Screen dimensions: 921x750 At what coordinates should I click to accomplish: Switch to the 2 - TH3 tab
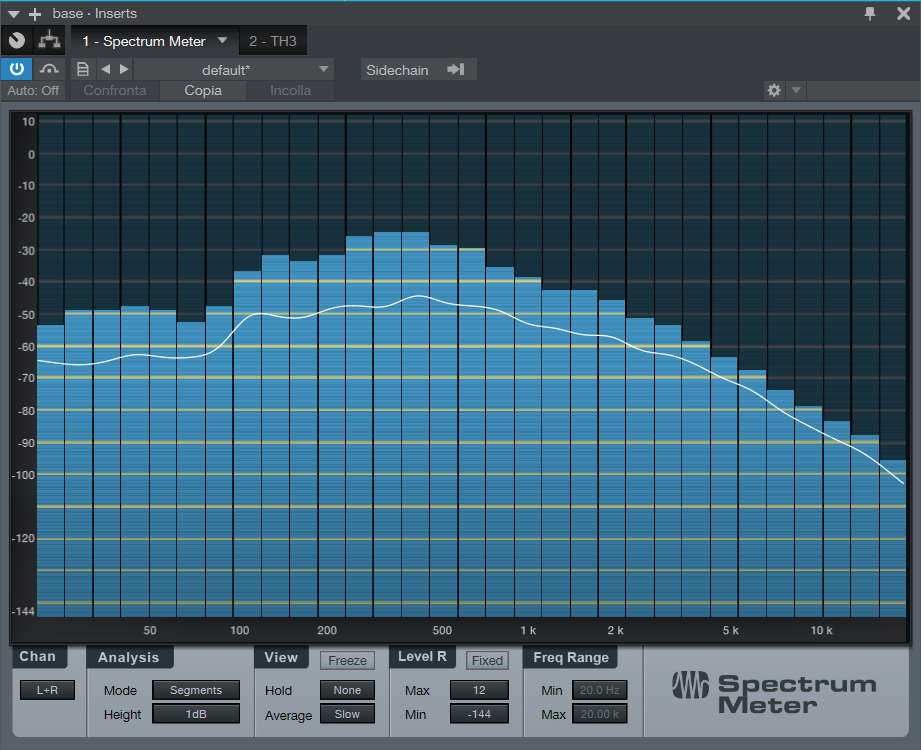click(x=274, y=41)
